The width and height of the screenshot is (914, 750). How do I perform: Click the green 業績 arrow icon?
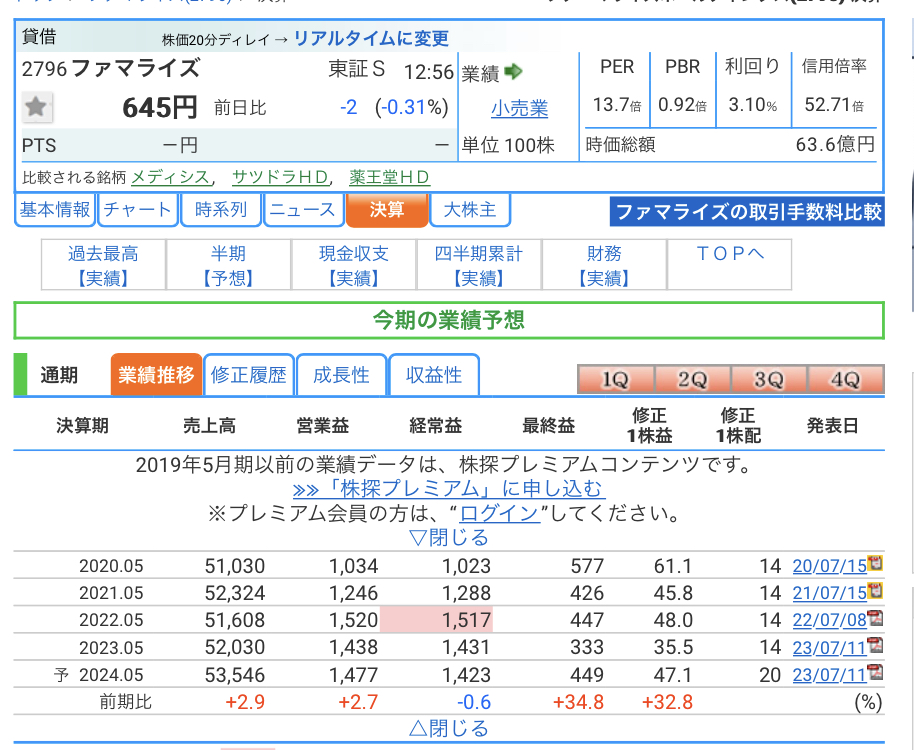click(513, 72)
